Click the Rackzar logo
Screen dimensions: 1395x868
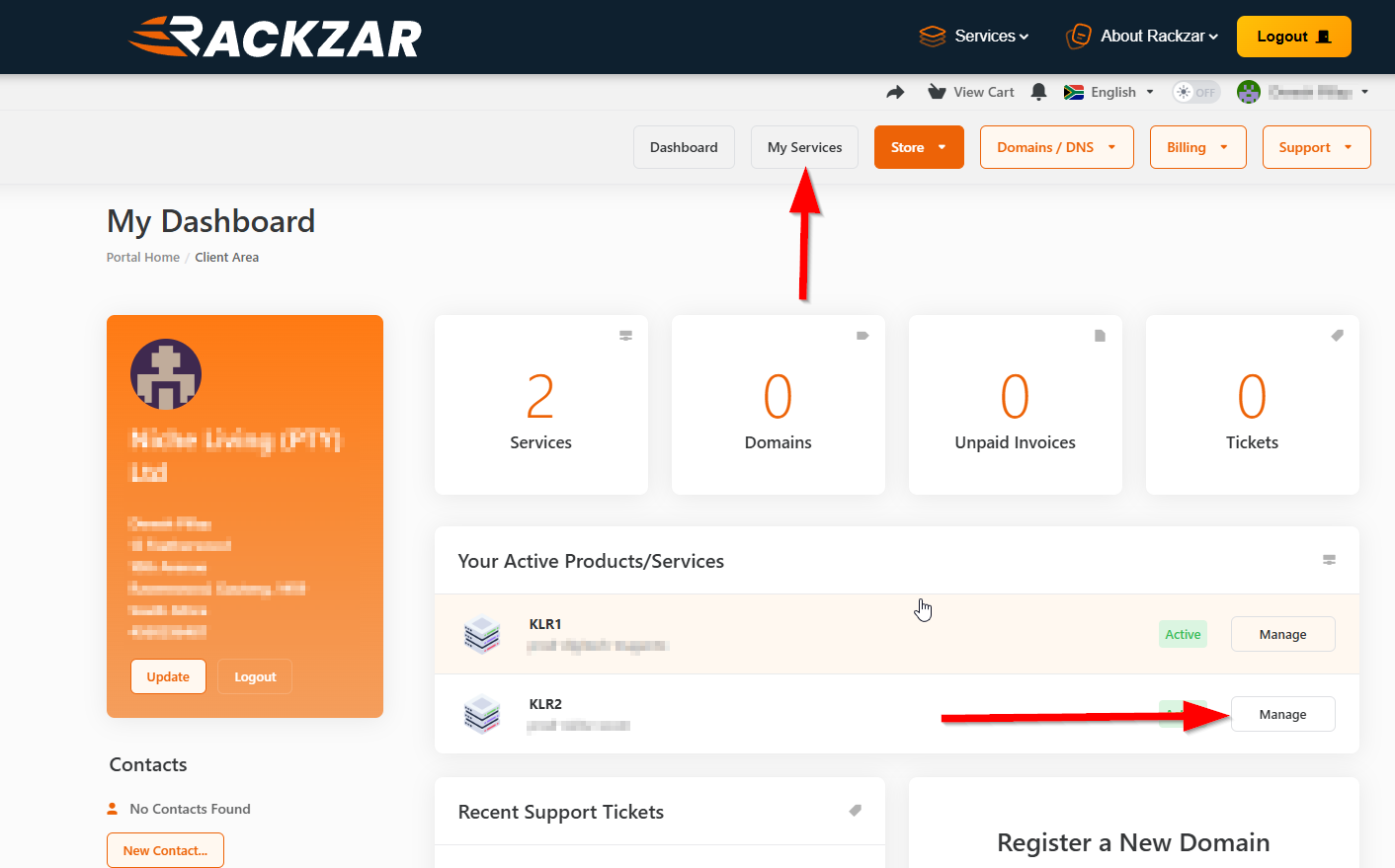pyautogui.click(x=276, y=38)
